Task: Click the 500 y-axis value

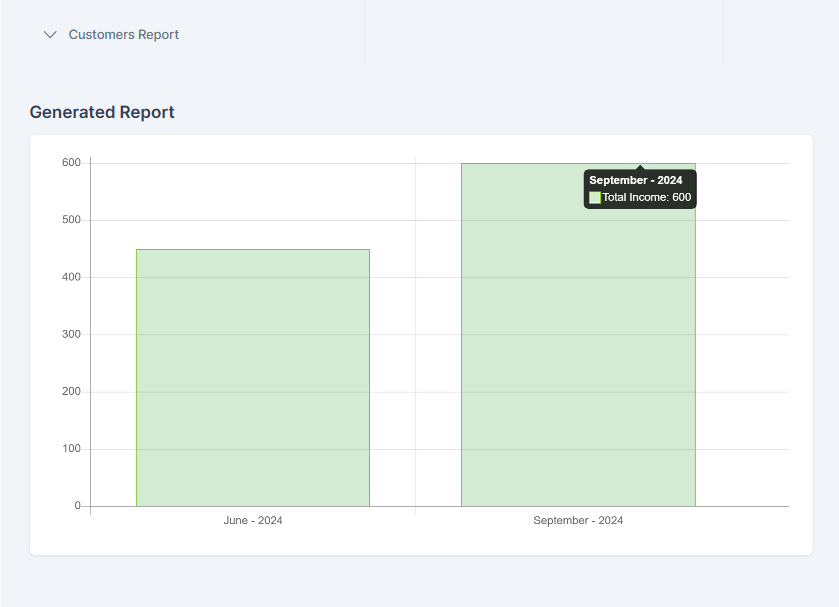Action: (70, 220)
